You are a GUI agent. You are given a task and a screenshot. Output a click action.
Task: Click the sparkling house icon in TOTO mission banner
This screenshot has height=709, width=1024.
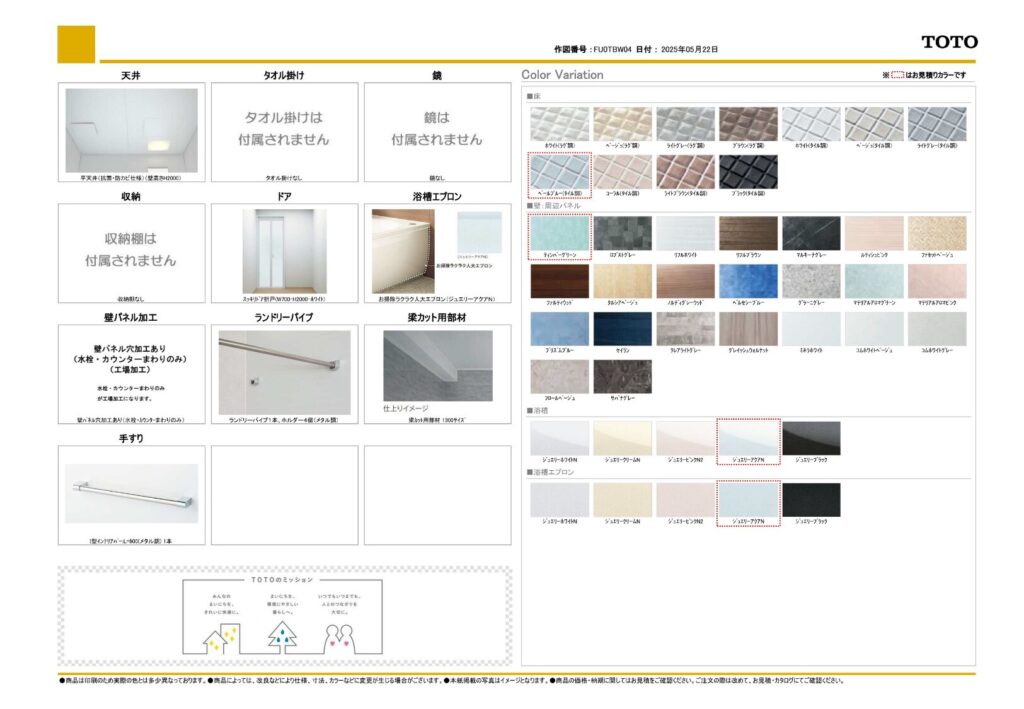click(221, 639)
